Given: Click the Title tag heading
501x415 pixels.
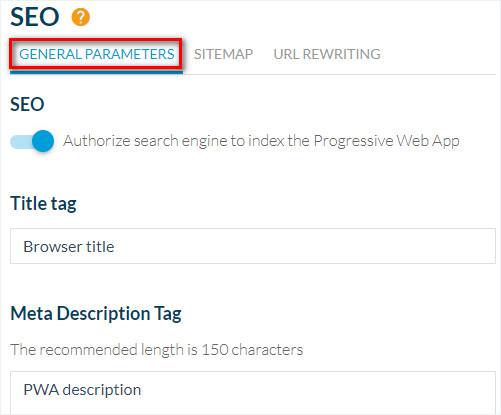Looking at the screenshot, I should pyautogui.click(x=43, y=204).
